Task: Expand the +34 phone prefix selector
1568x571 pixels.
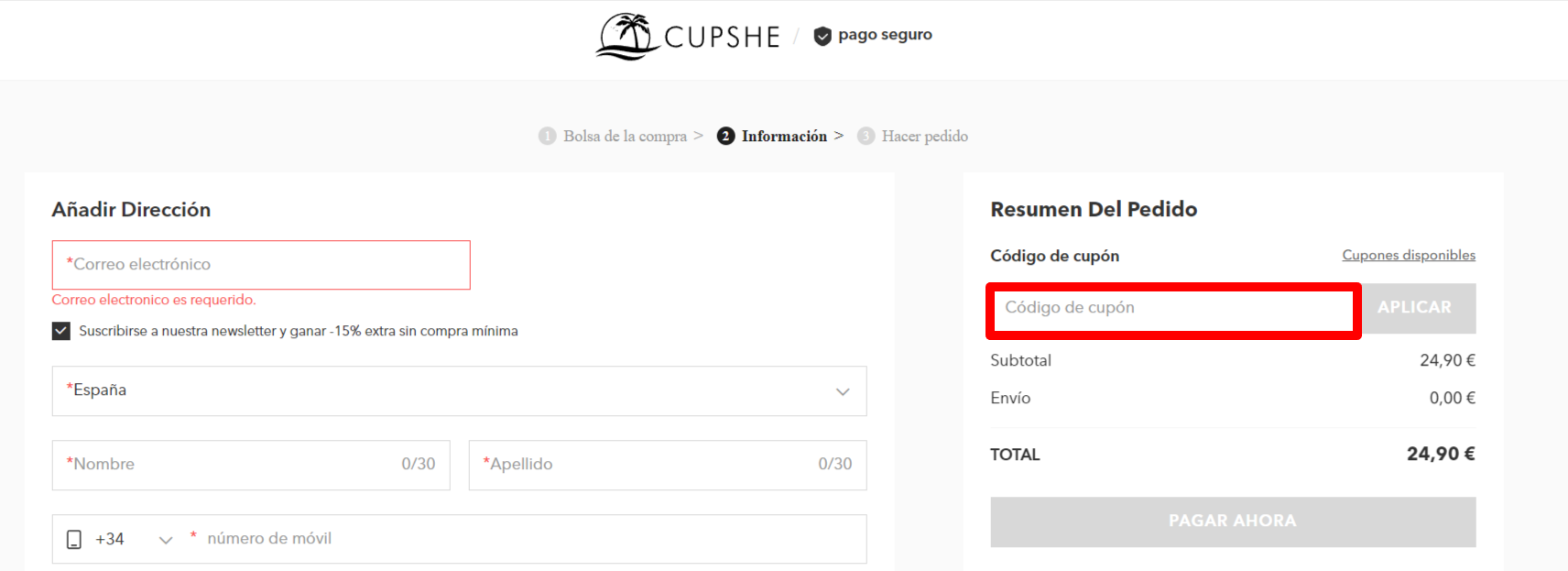Action: pos(166,540)
